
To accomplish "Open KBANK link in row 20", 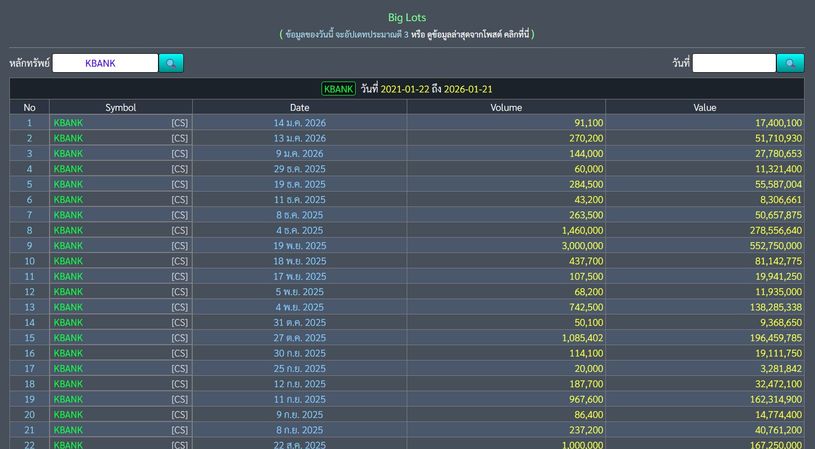I will [69, 414].
